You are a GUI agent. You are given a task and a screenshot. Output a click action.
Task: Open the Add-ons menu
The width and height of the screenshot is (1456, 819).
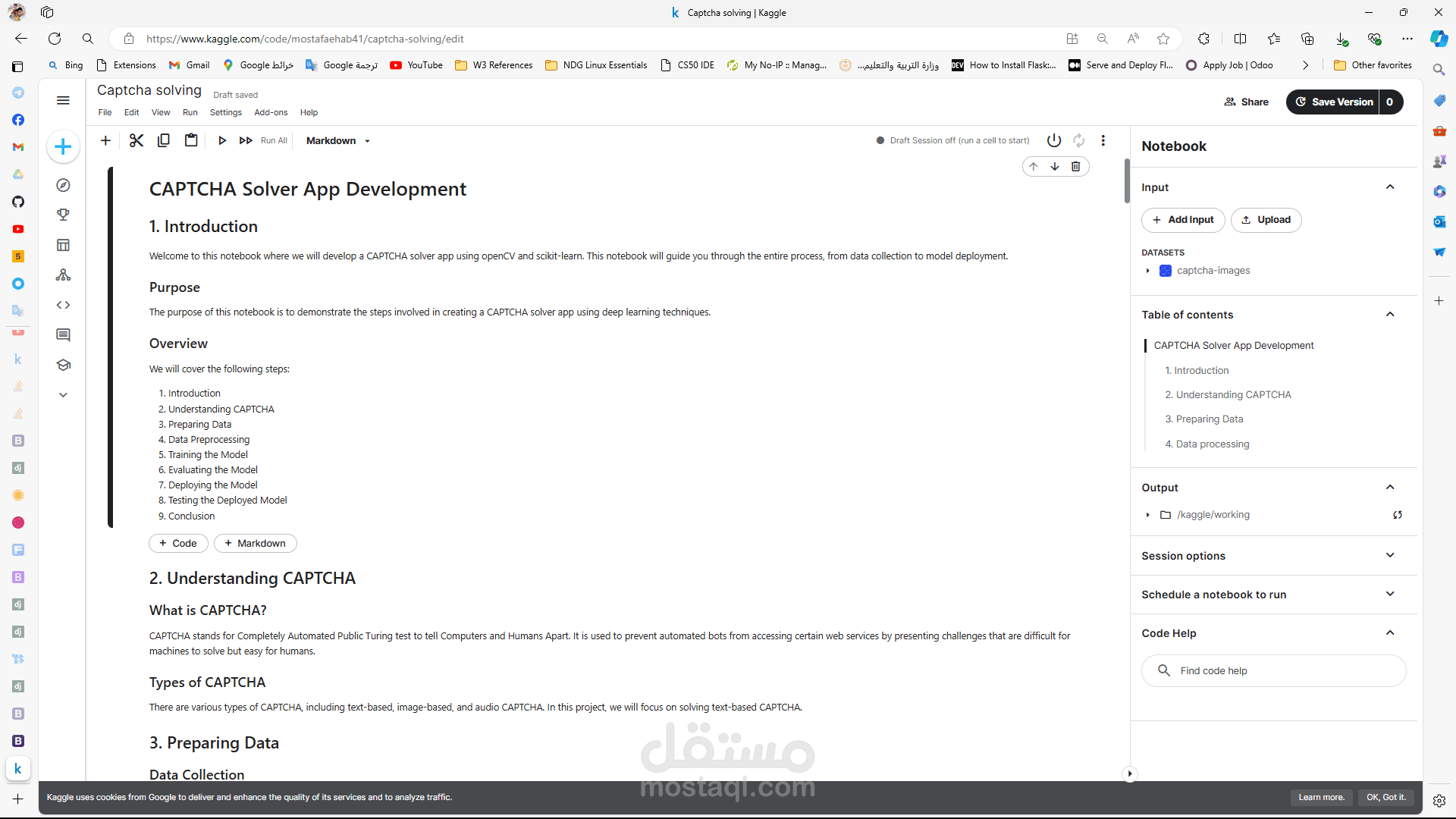[x=271, y=112]
